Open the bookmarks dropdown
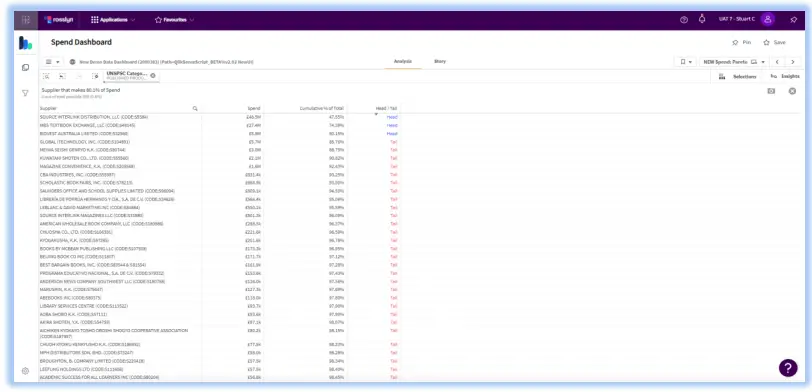 pos(685,62)
